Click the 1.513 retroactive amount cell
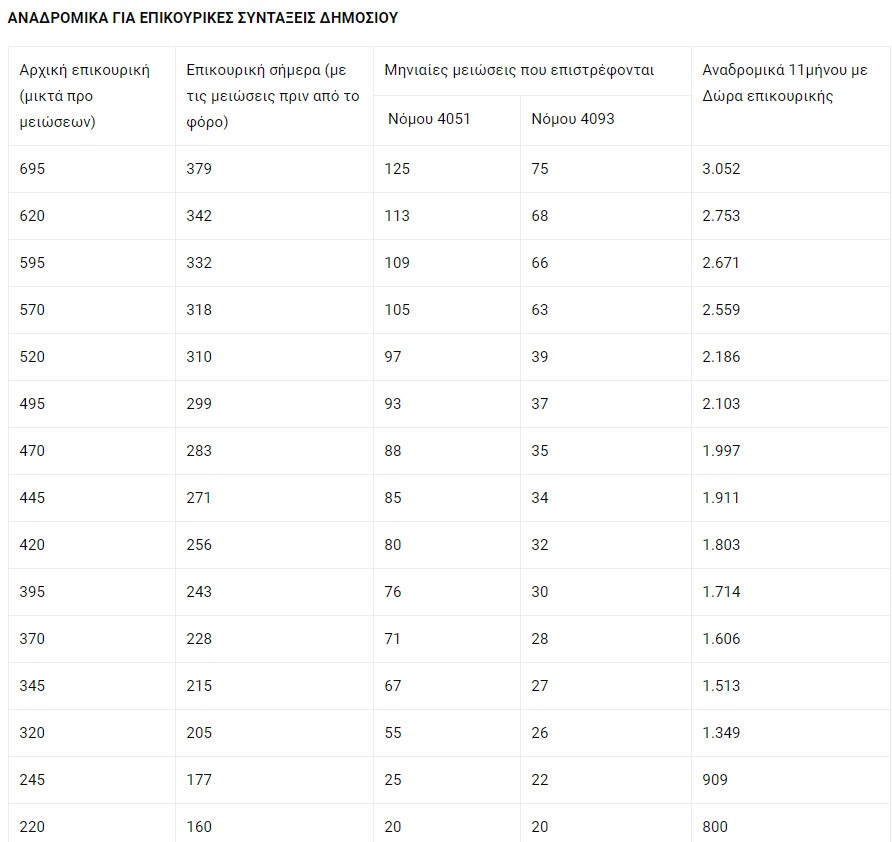This screenshot has height=842, width=892. pyautogui.click(x=721, y=686)
